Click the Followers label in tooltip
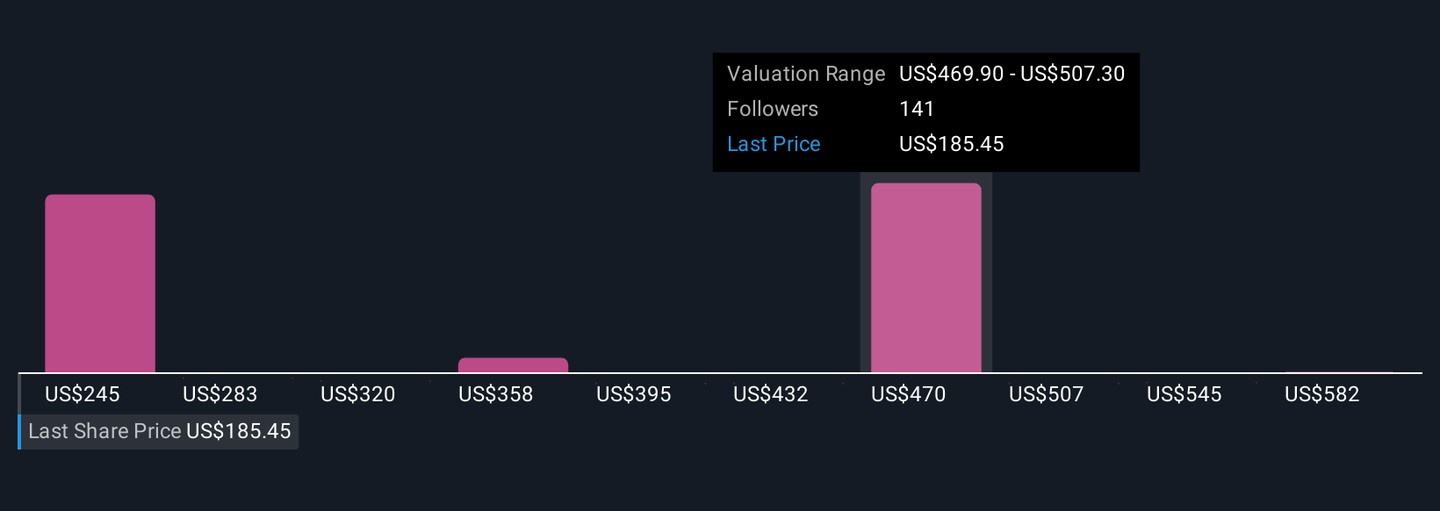The image size is (1440, 511). [772, 109]
